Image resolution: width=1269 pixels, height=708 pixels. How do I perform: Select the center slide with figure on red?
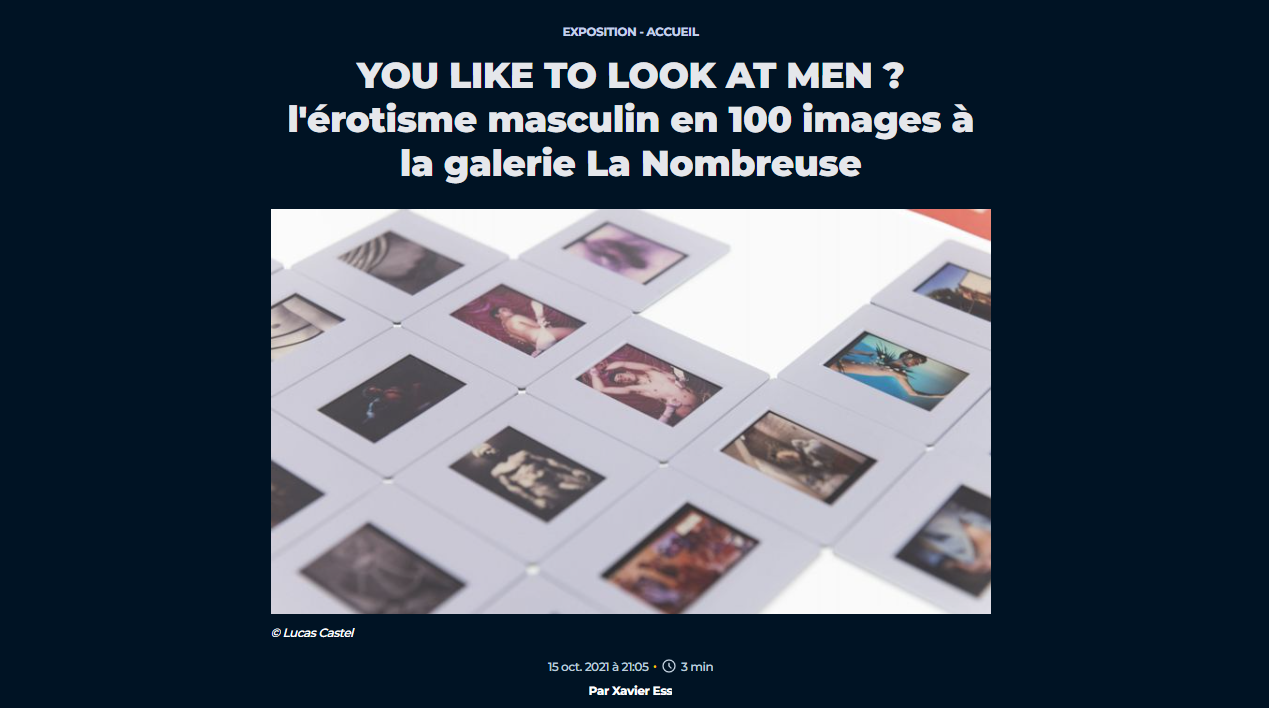pos(649,385)
